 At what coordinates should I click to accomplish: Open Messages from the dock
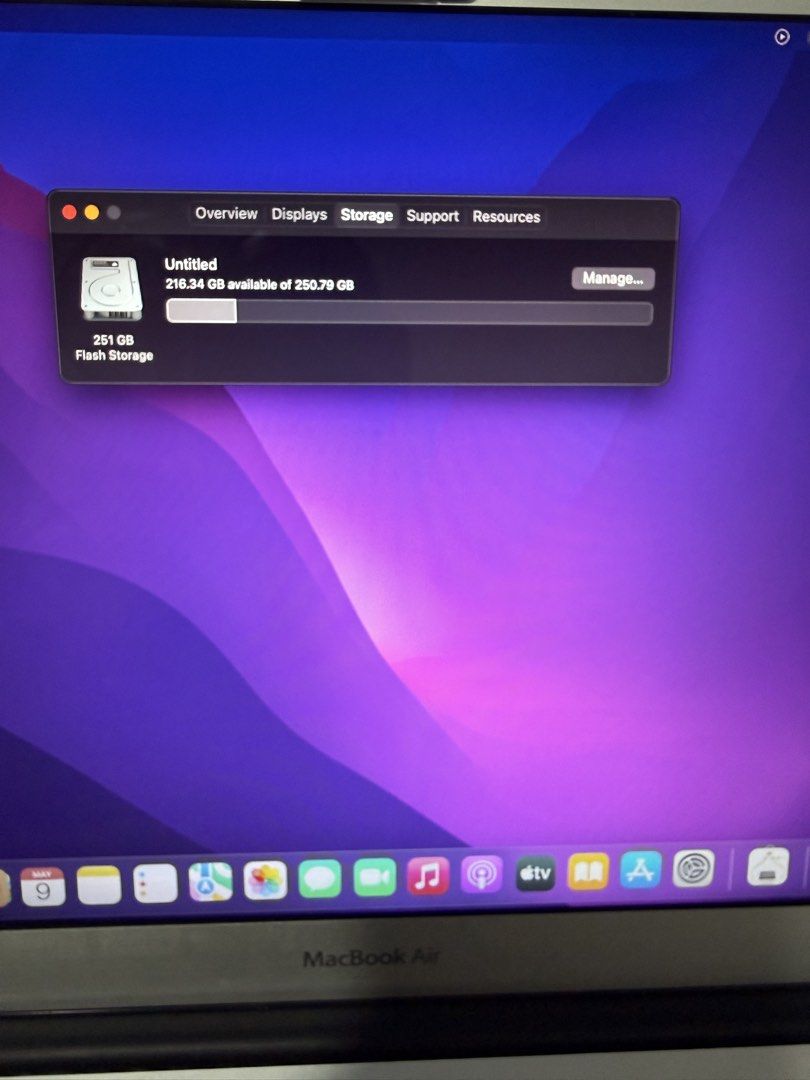[320, 880]
